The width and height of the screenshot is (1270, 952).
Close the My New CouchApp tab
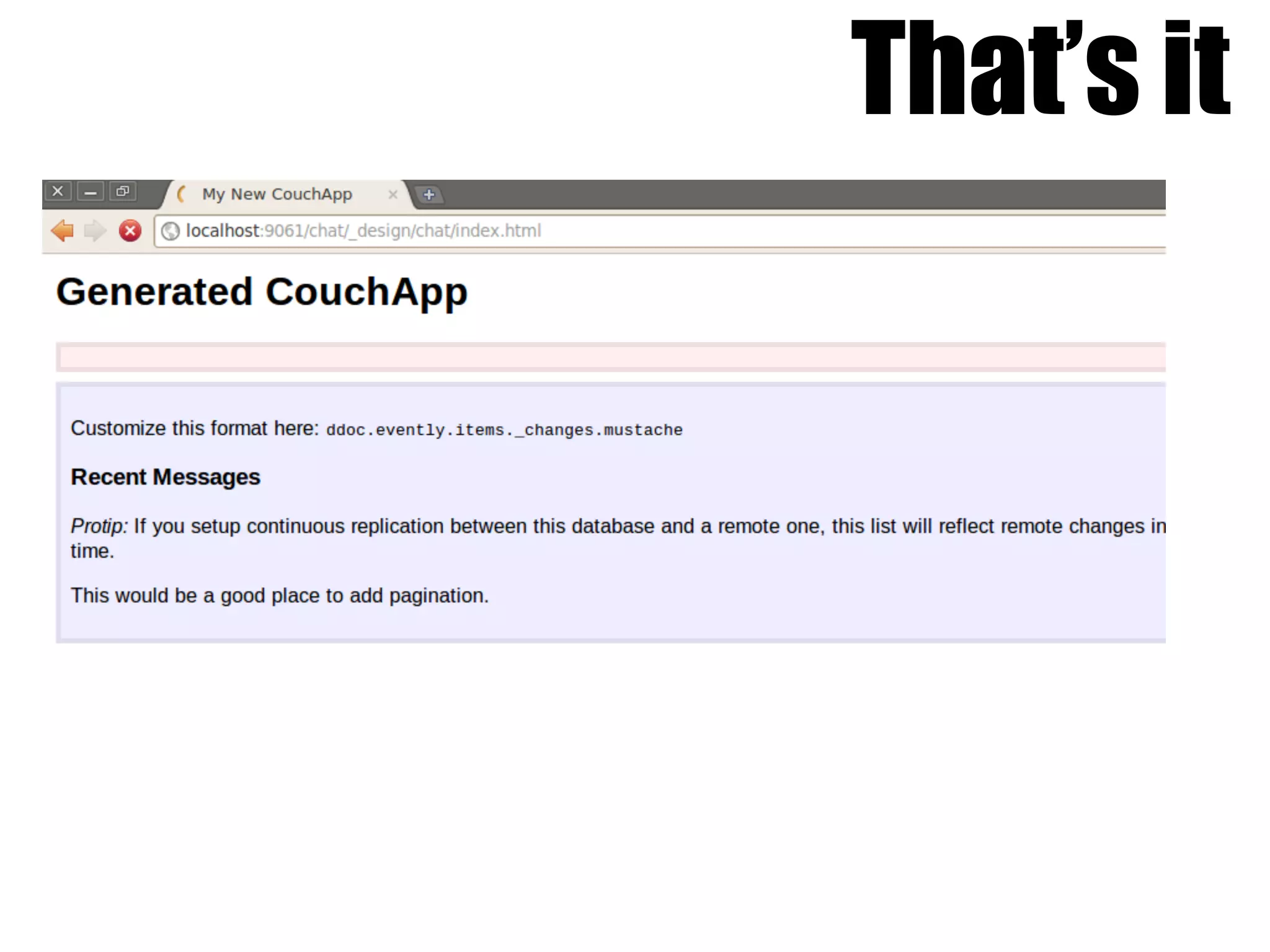(393, 195)
